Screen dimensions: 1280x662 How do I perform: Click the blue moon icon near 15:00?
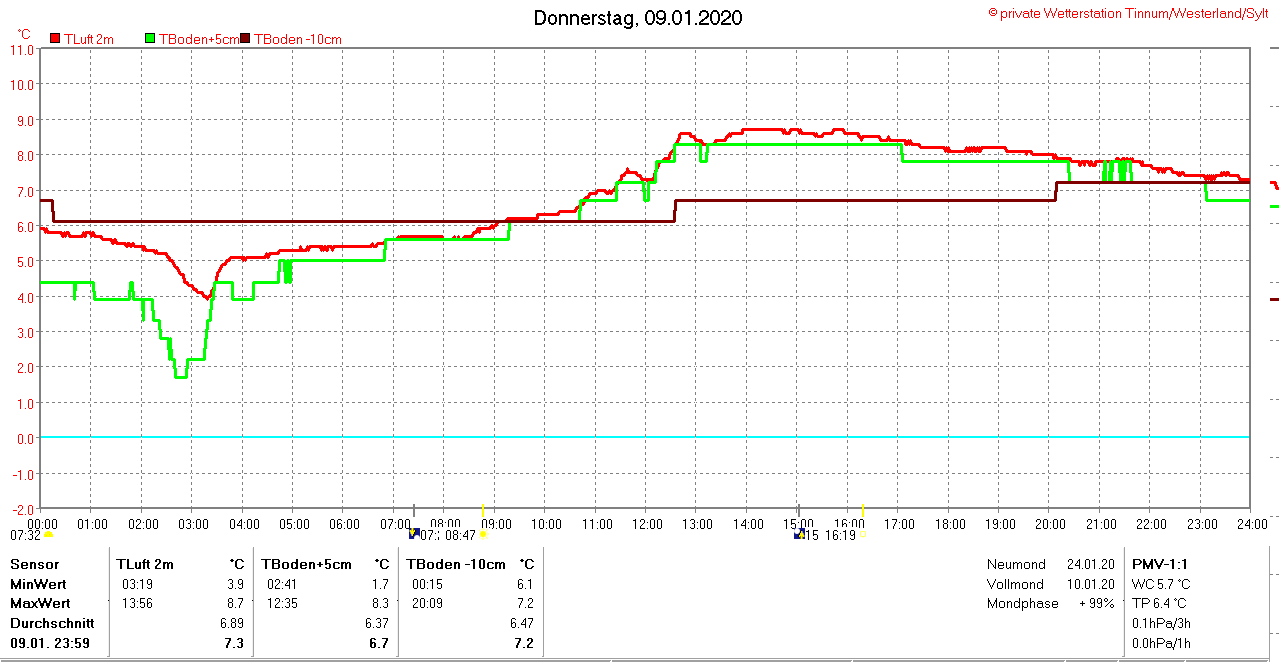click(799, 534)
